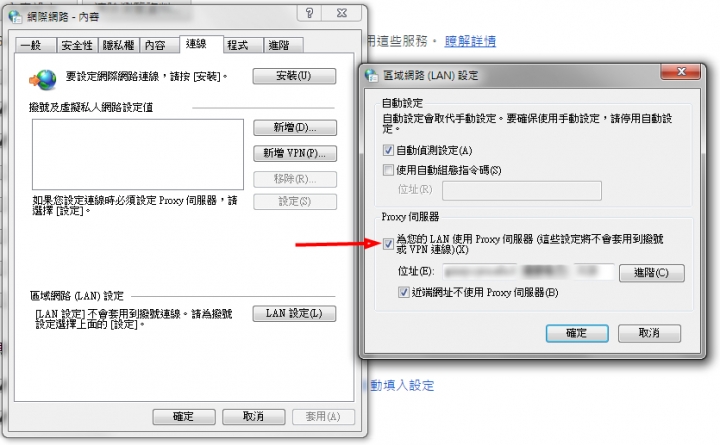720x445 pixels.
Task: Toggle 近端網址不使用 Proxy 伺服器(B) checkbox
Action: pos(403,292)
